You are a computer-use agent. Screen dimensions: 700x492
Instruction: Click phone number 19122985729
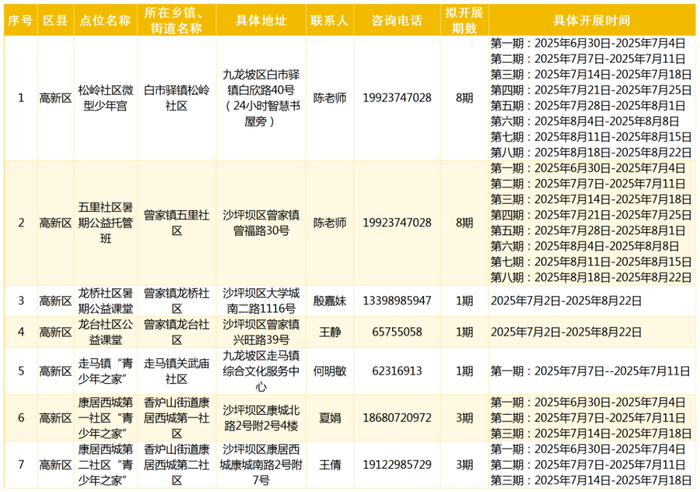tap(397, 465)
